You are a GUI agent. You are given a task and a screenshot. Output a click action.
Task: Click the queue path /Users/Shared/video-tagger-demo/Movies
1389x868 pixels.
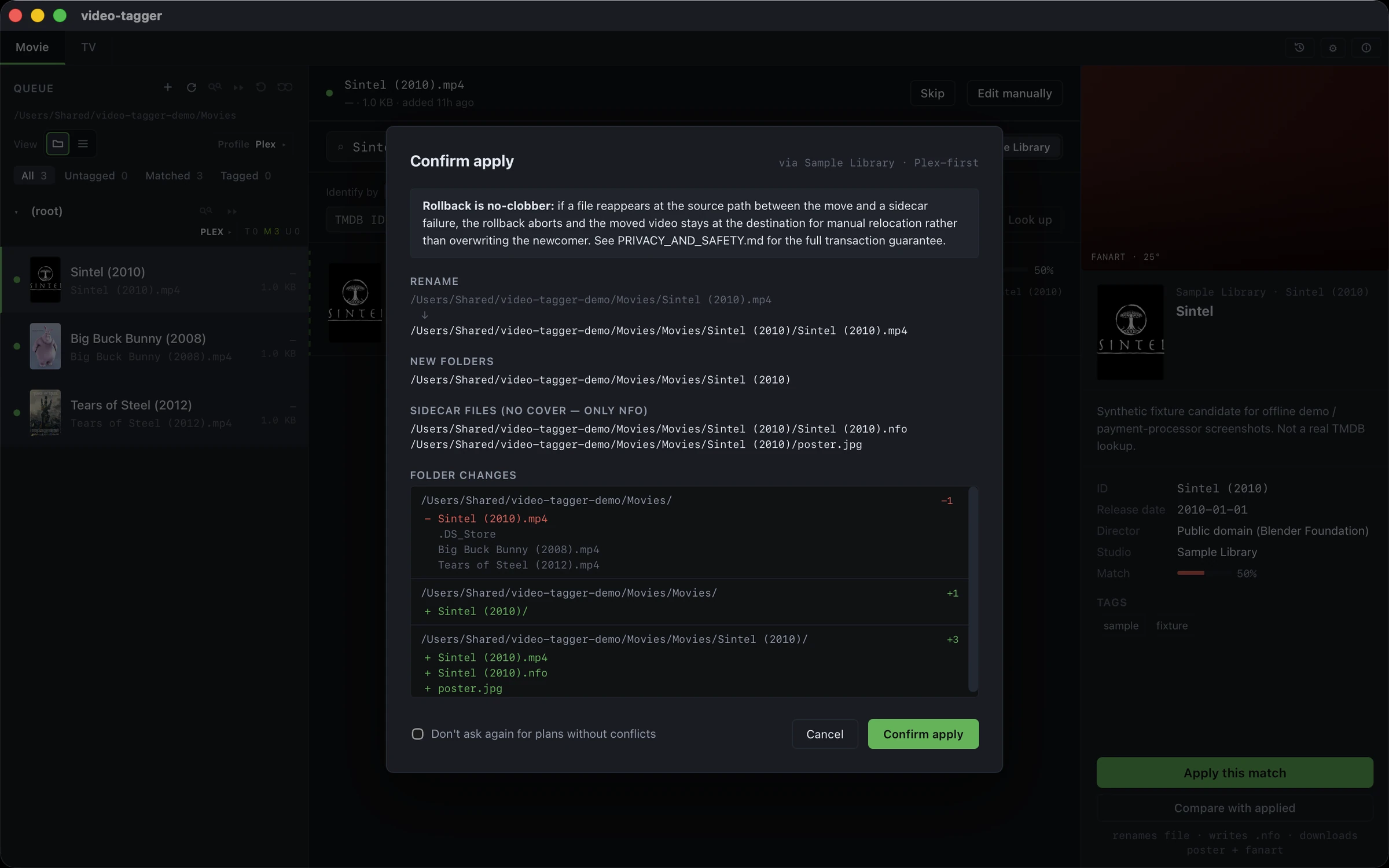tap(125, 115)
